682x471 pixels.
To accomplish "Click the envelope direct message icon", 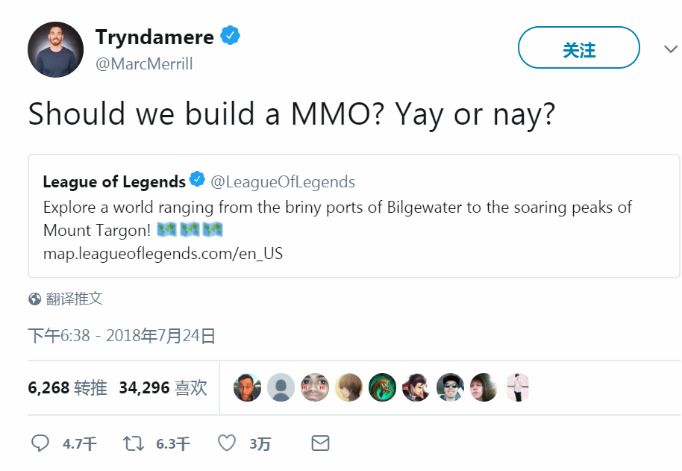I will (321, 443).
